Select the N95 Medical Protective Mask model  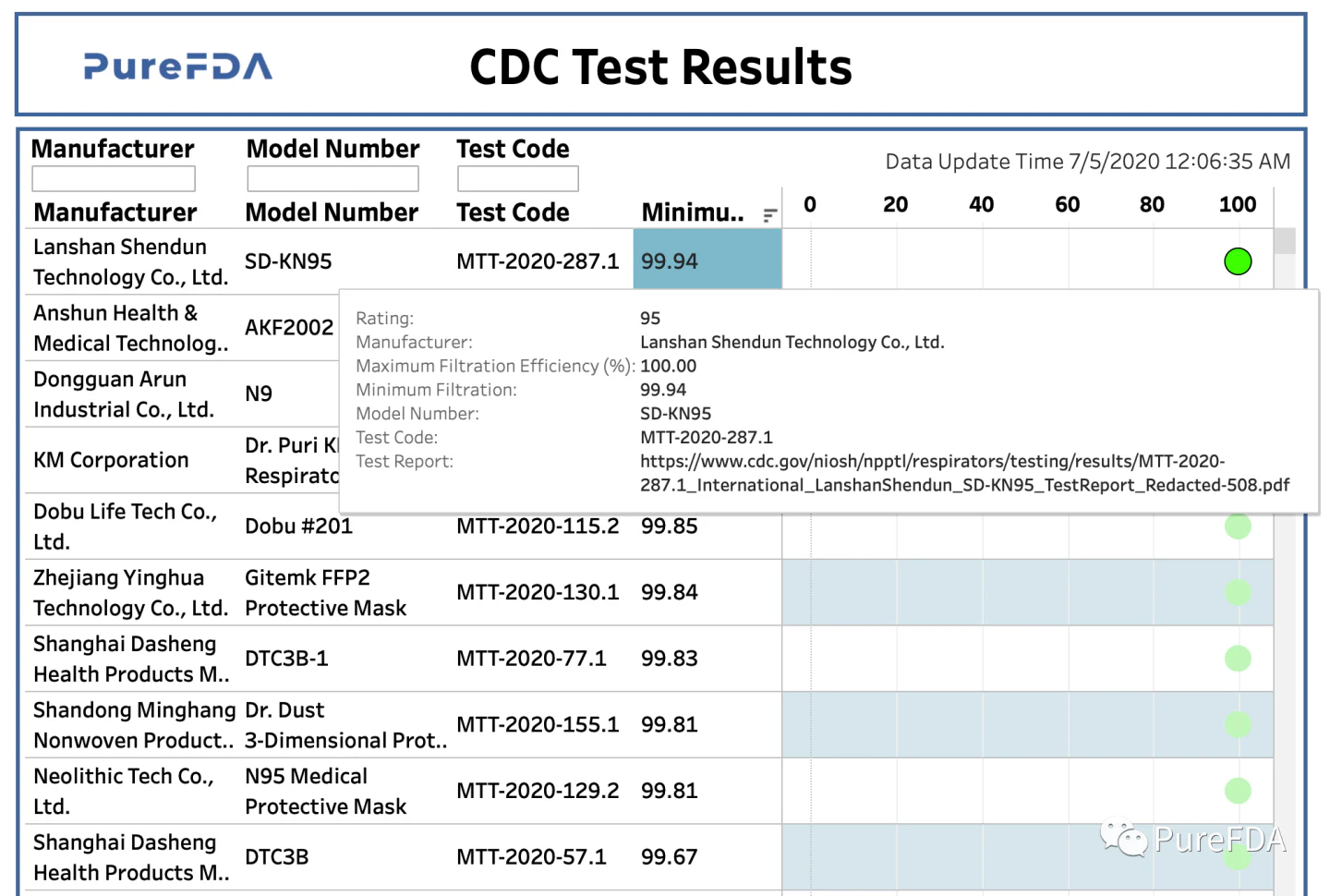(x=326, y=792)
